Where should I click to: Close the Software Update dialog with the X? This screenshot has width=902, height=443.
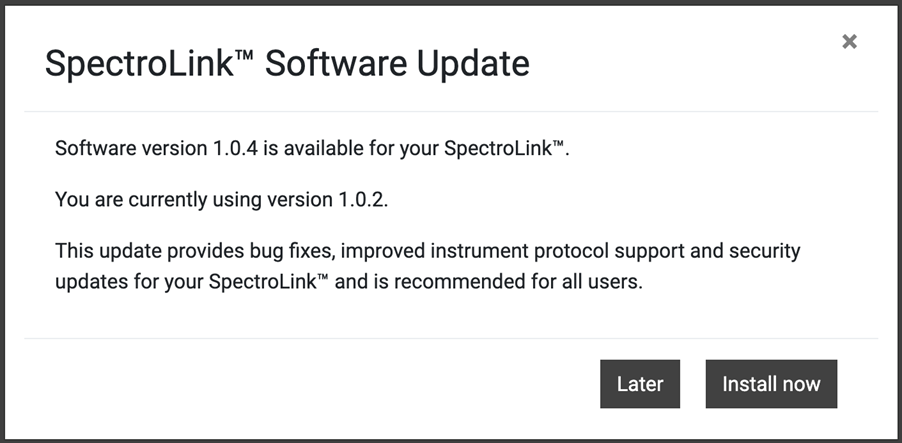[849, 42]
